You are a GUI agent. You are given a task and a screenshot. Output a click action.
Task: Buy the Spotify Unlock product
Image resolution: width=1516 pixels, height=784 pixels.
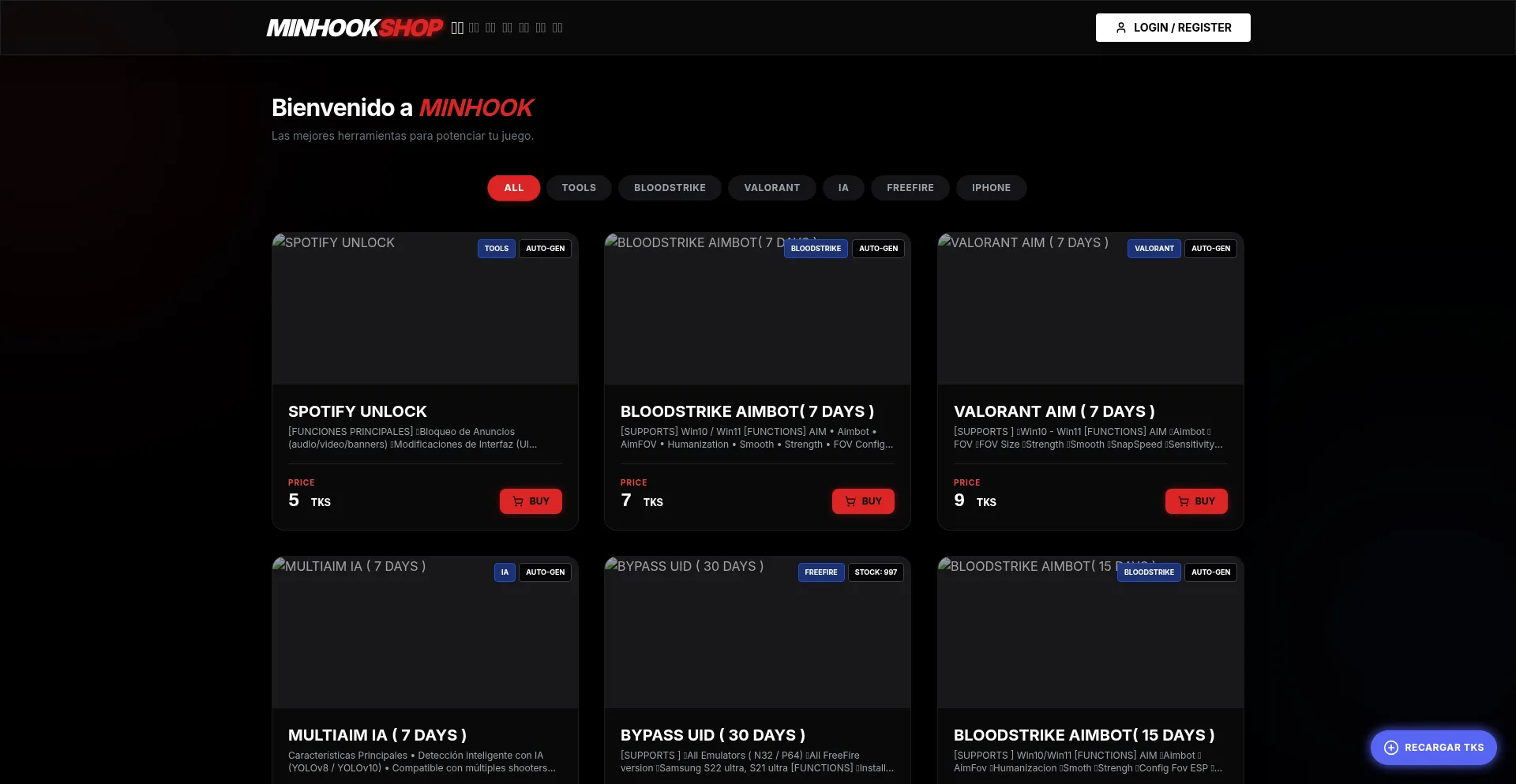point(531,501)
